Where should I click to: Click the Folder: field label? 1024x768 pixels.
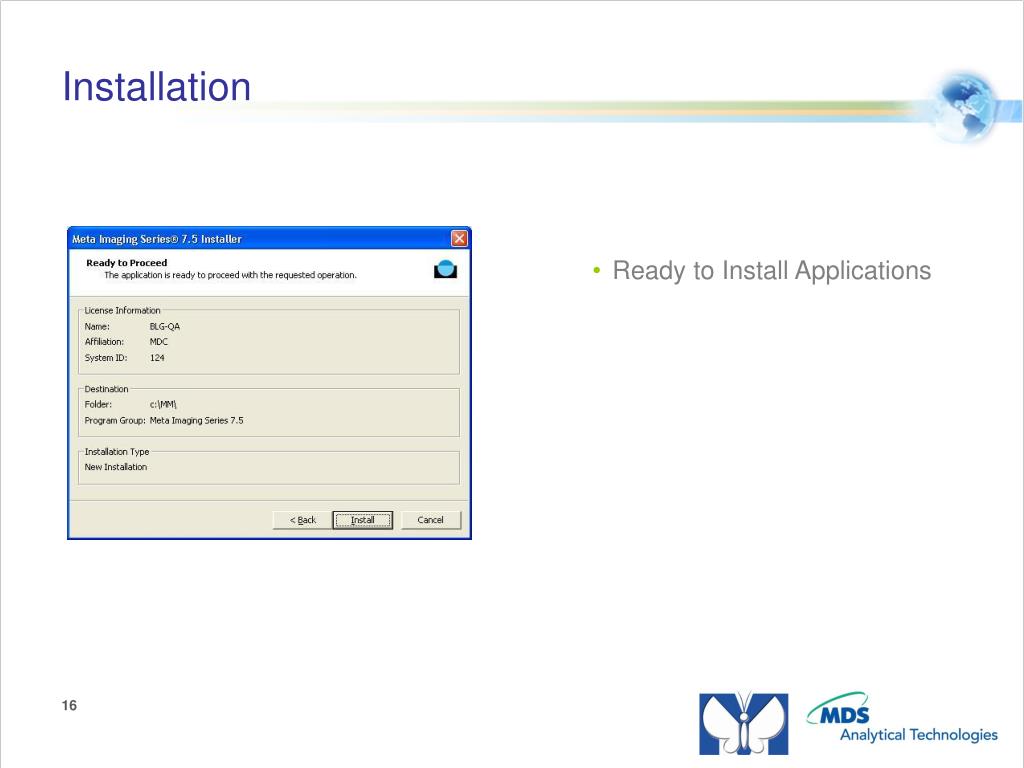[x=98, y=404]
